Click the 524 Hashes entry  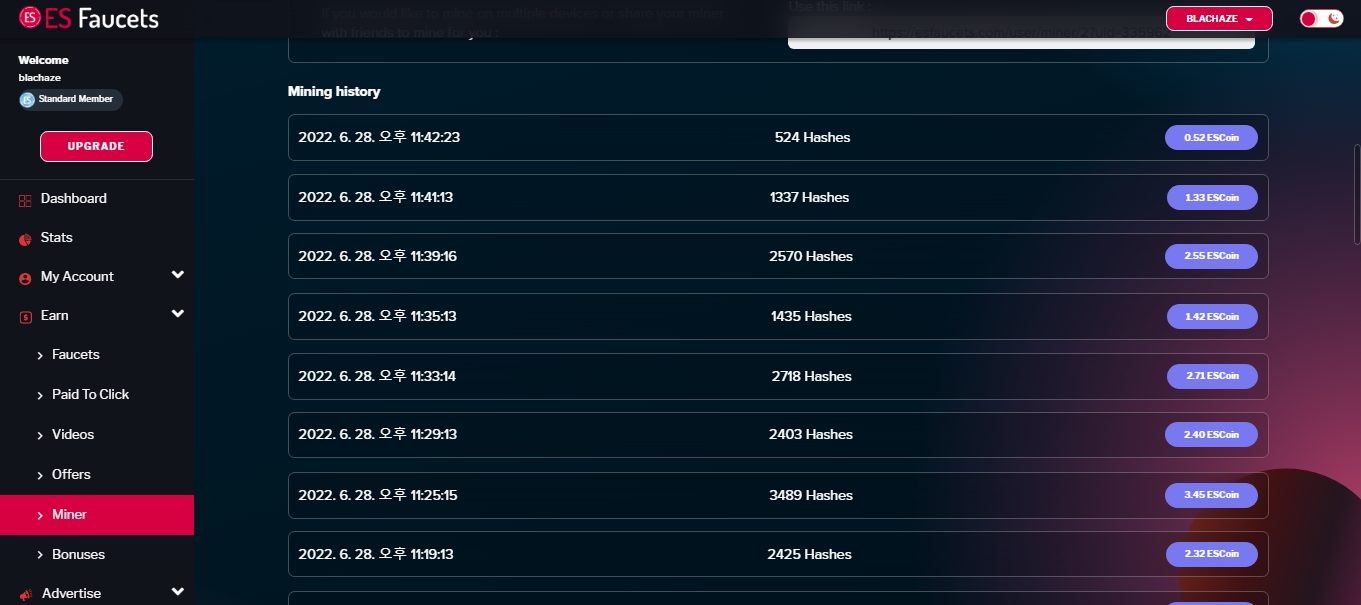(x=812, y=138)
